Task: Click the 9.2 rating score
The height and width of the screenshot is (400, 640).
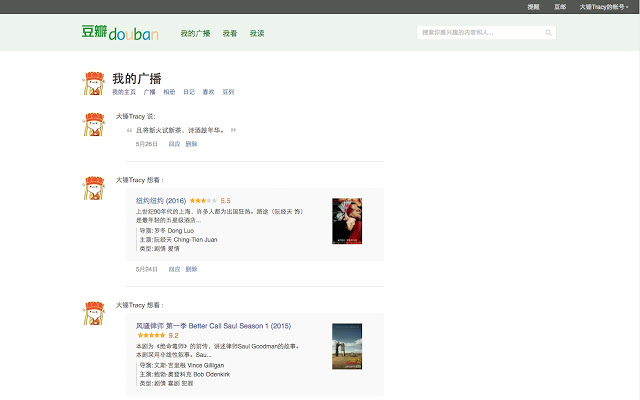Action: [x=173, y=336]
